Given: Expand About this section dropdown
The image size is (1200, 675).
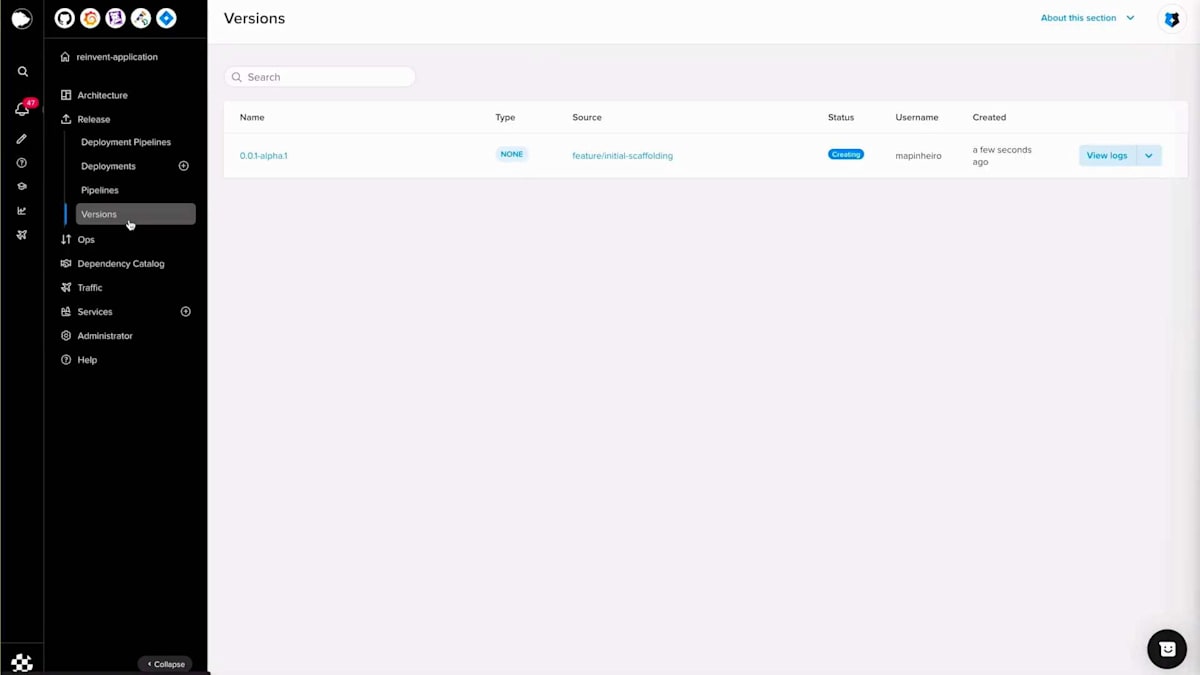Looking at the screenshot, I should coord(1087,18).
